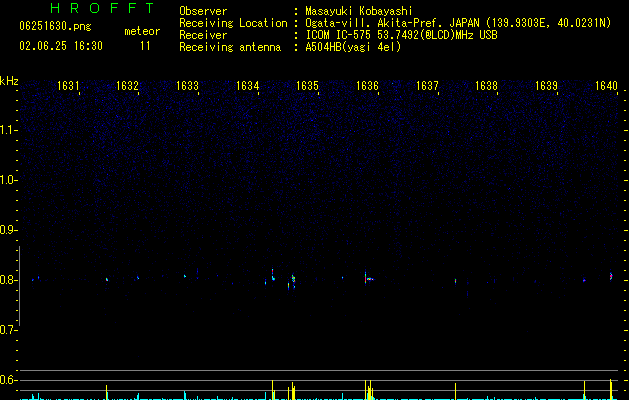Click the A504HB(yagi 4el) antenna text

pyautogui.click(x=353, y=47)
